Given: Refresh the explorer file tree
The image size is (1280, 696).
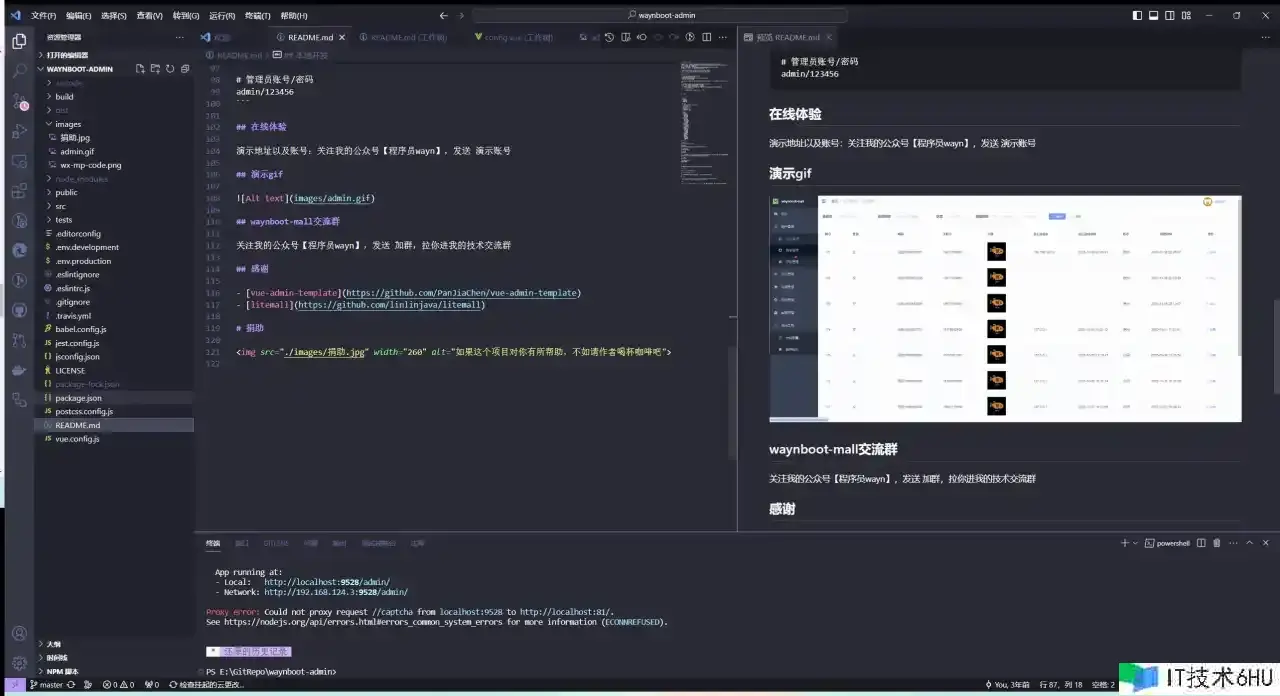Looking at the screenshot, I should [x=170, y=69].
